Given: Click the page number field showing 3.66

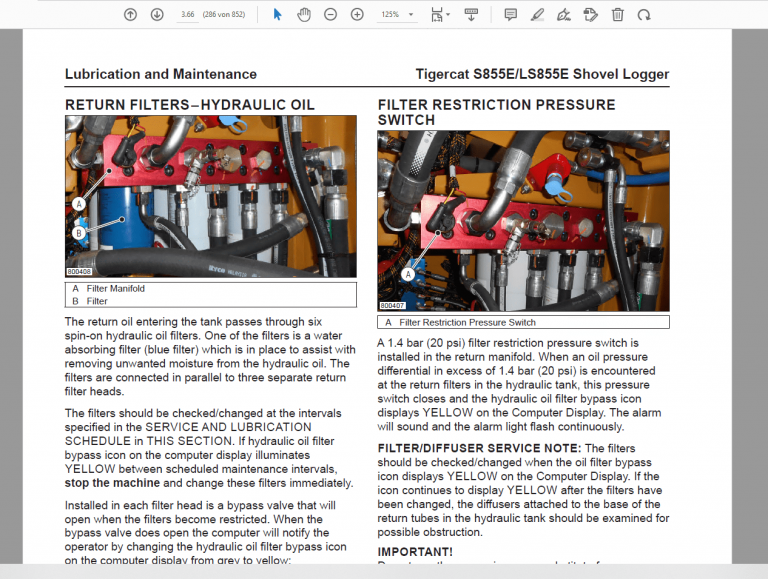Looking at the screenshot, I should coord(188,15).
